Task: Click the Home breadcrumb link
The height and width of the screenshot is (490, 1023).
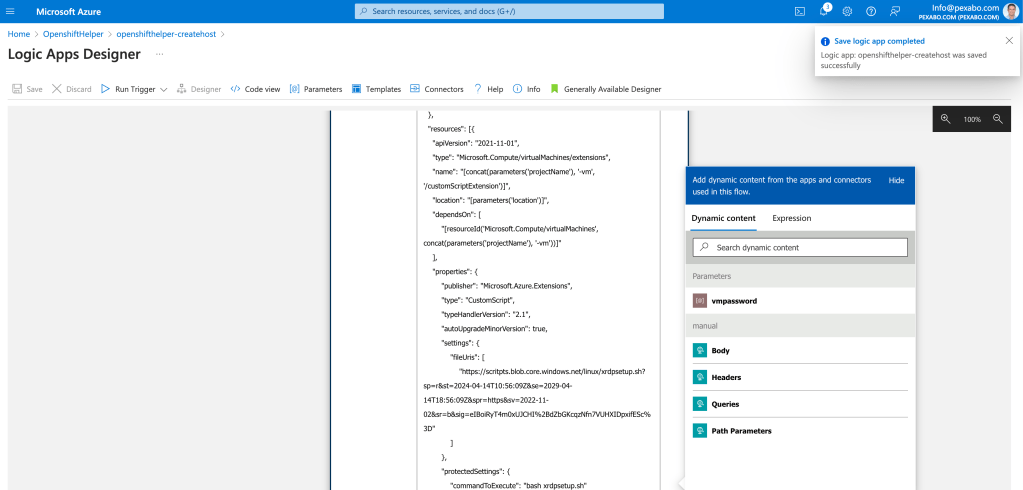Action: 19,34
